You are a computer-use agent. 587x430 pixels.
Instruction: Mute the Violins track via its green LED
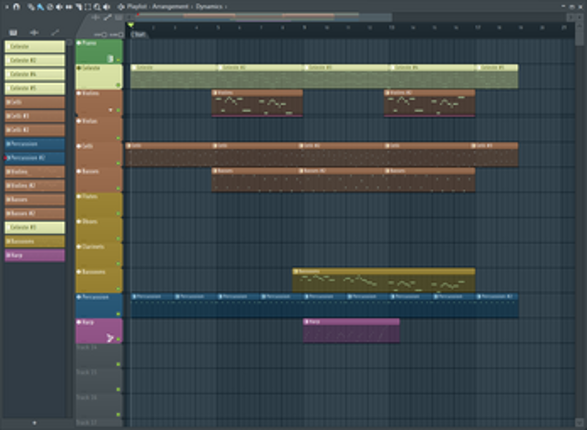[118, 110]
